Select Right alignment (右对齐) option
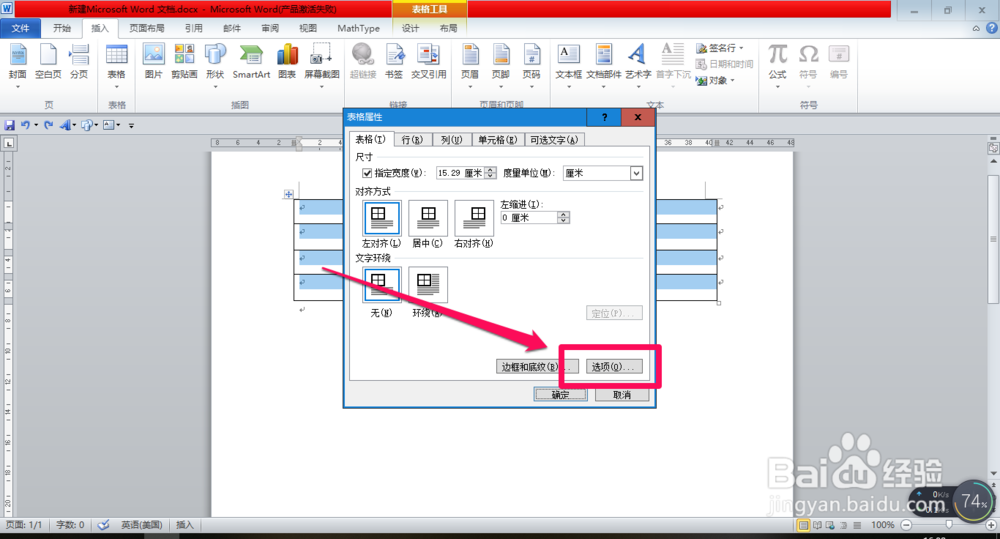The width and height of the screenshot is (1000, 539). [x=474, y=219]
